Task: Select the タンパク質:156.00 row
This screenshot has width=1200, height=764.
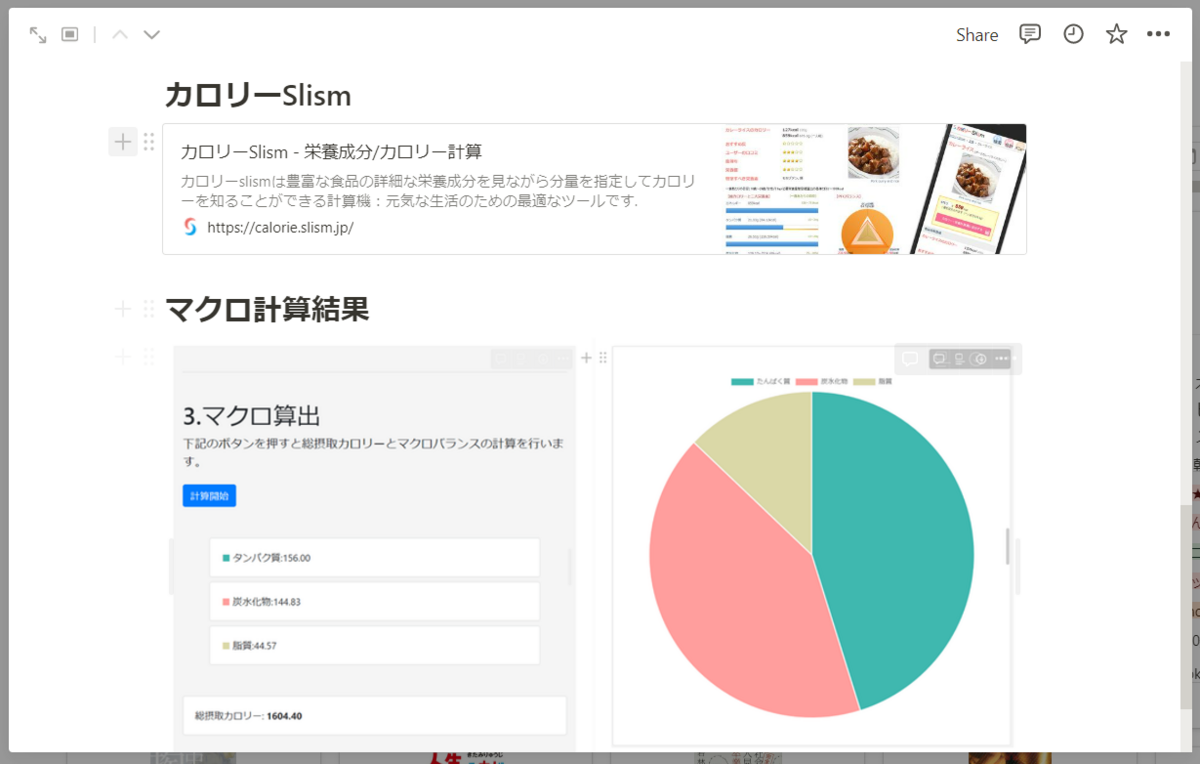Action: pos(375,558)
